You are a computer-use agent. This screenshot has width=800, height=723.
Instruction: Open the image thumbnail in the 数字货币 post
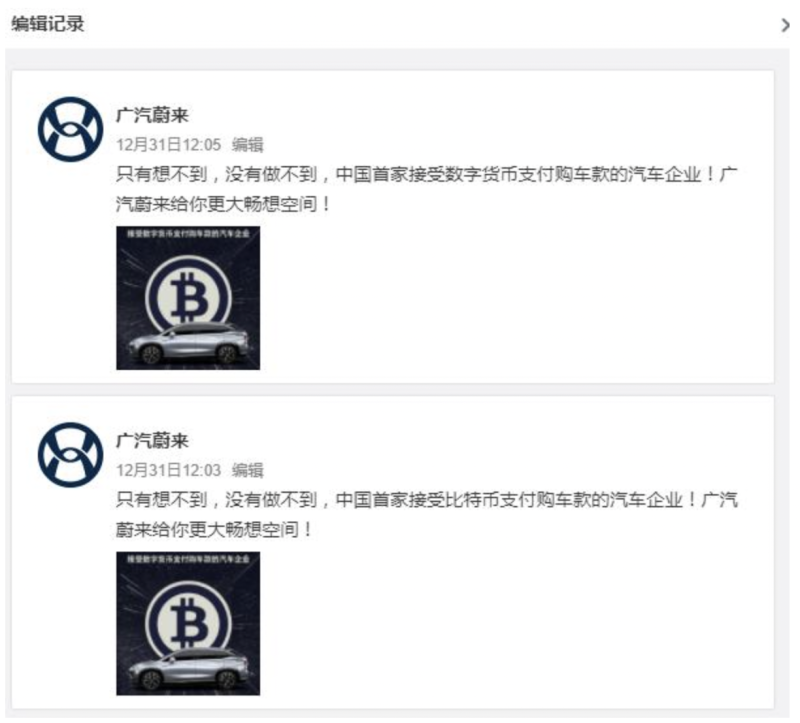pos(188,298)
